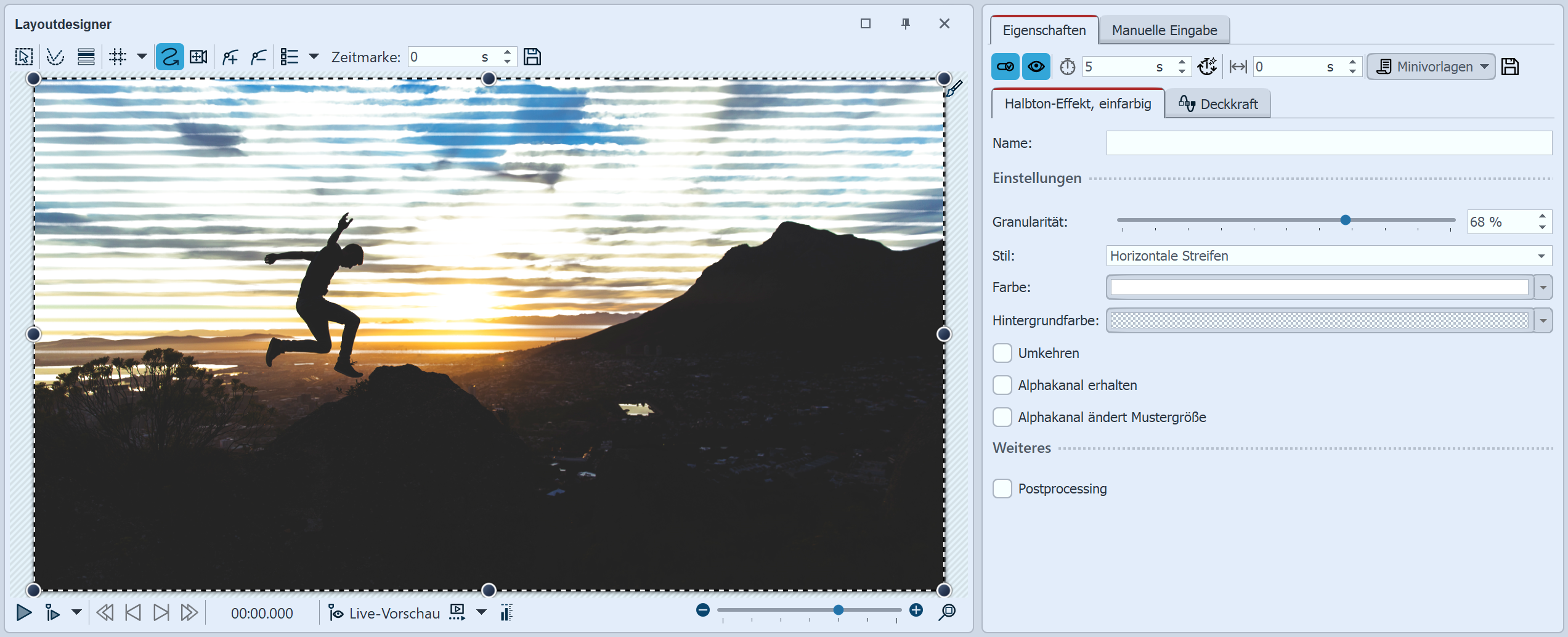This screenshot has height=637, width=1568.
Task: Activate the motion path tool icon
Action: tap(169, 57)
